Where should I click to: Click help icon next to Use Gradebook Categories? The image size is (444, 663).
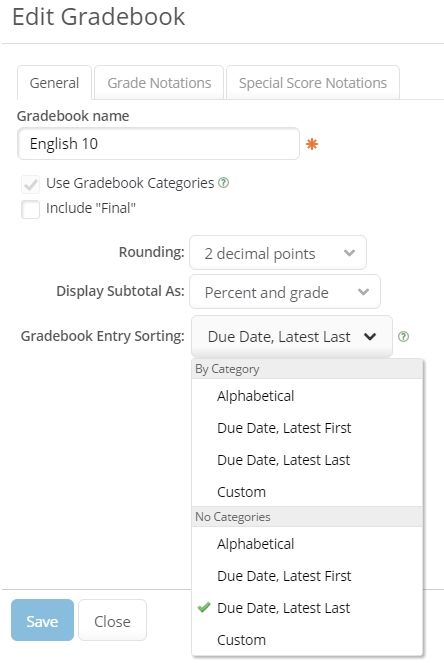[x=224, y=183]
